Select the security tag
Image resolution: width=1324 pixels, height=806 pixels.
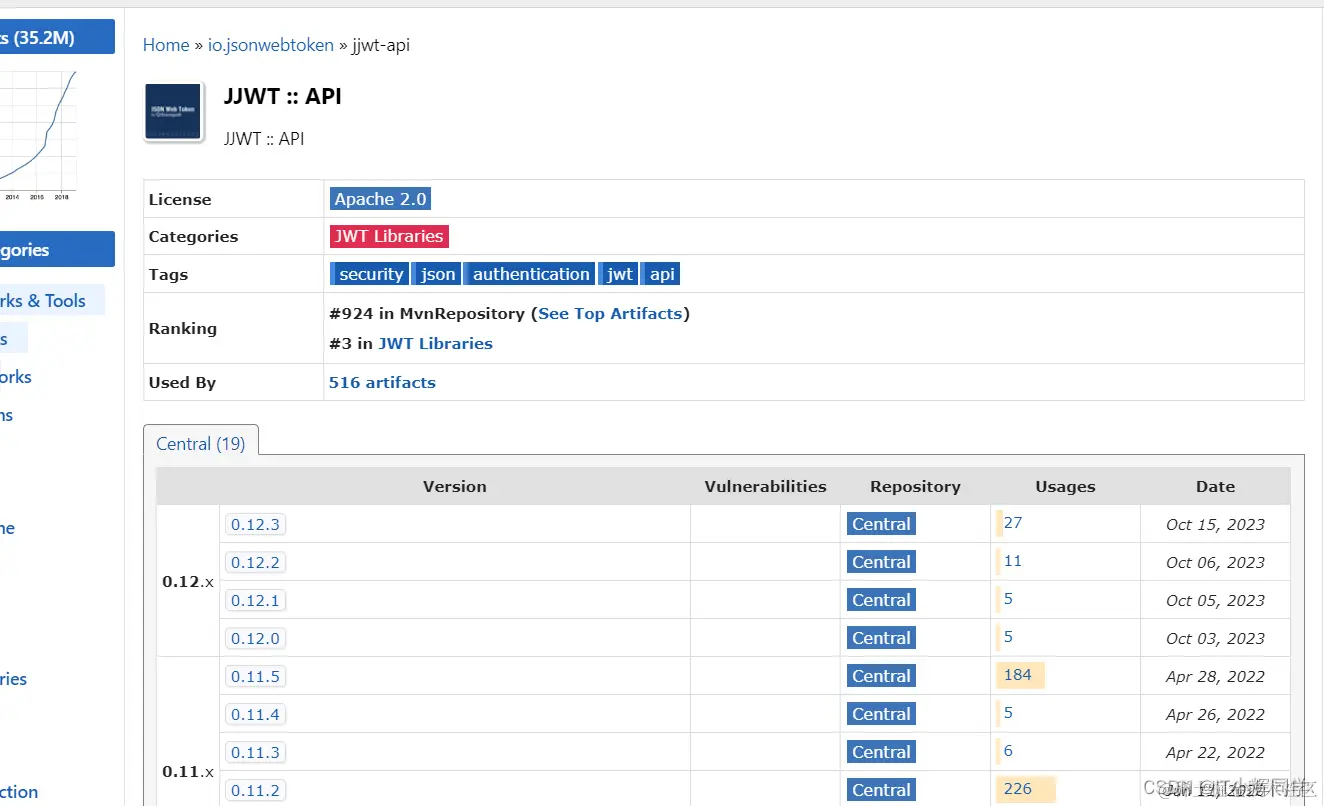370,274
